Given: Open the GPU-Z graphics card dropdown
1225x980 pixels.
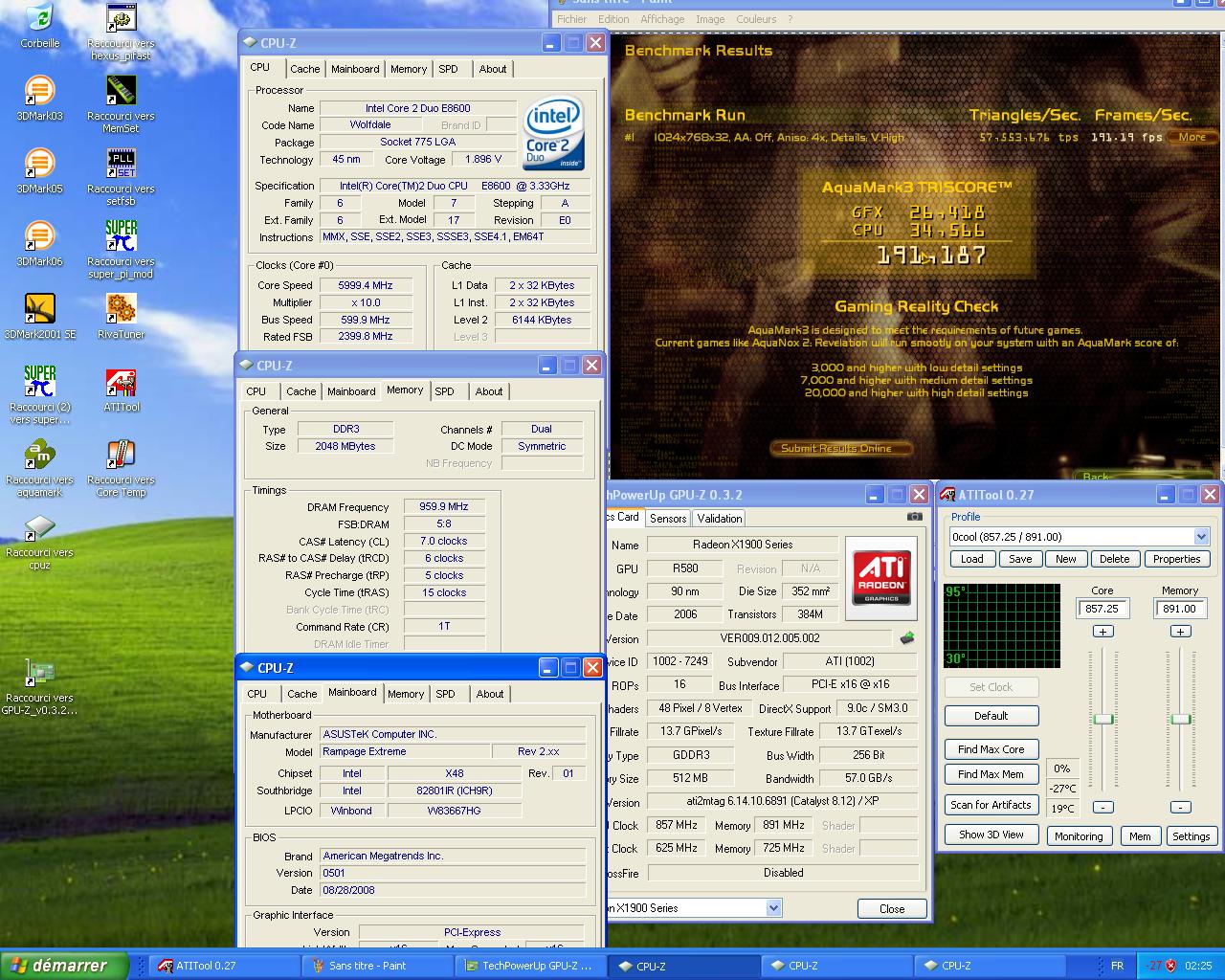Looking at the screenshot, I should [773, 908].
